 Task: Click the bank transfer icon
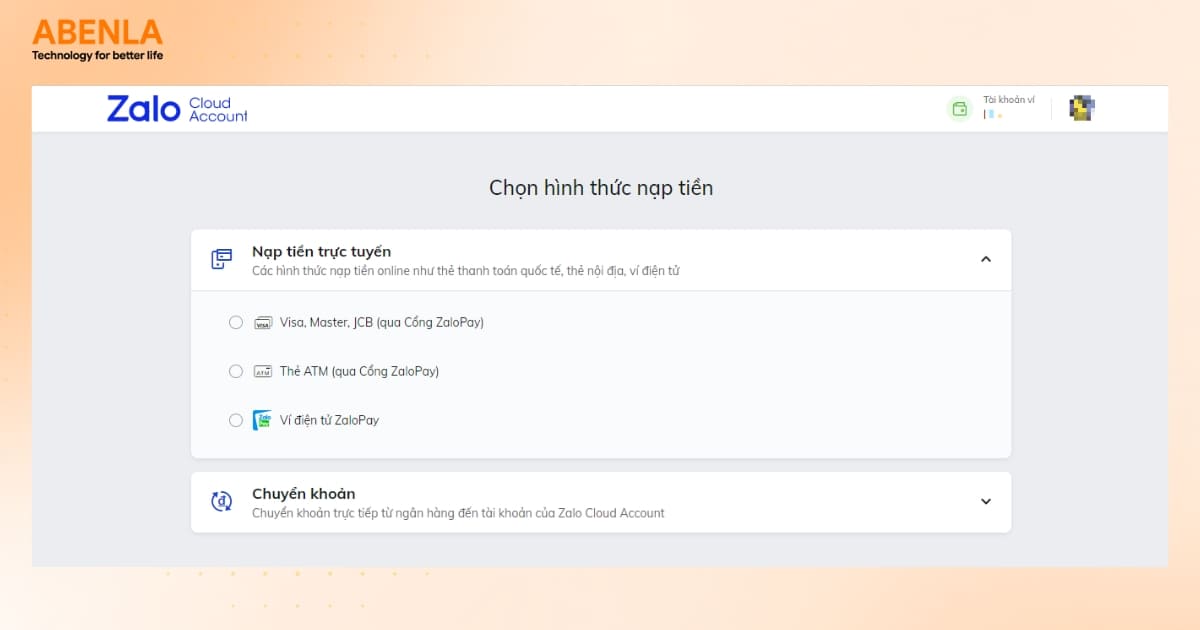coord(221,502)
